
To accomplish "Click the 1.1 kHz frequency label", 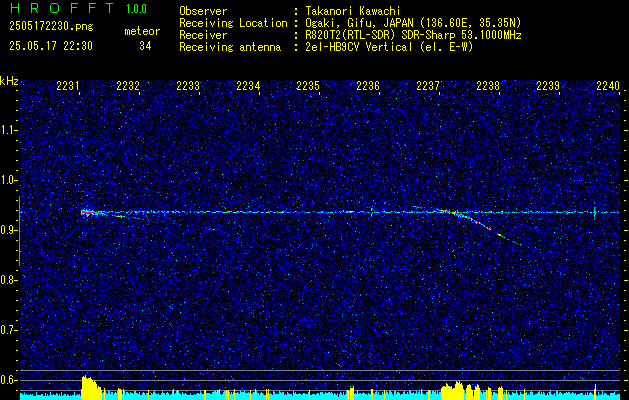I will tap(8, 130).
